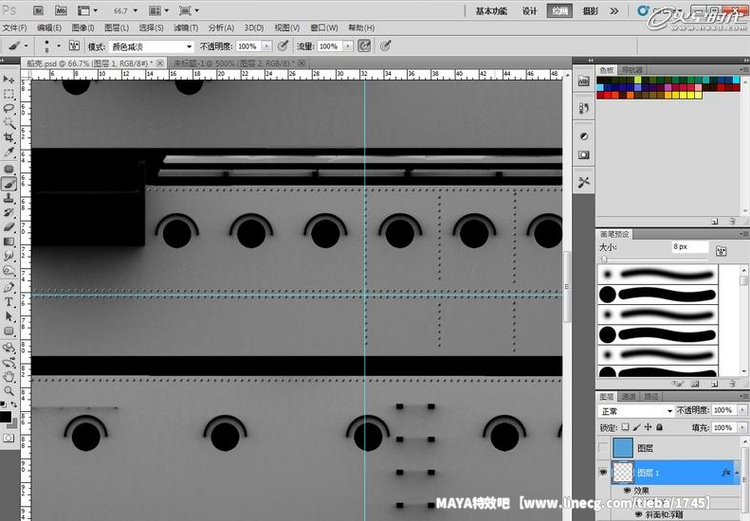Pick the cyan swatch at the start of the second swatches row
750x521 pixels.
coord(600,88)
